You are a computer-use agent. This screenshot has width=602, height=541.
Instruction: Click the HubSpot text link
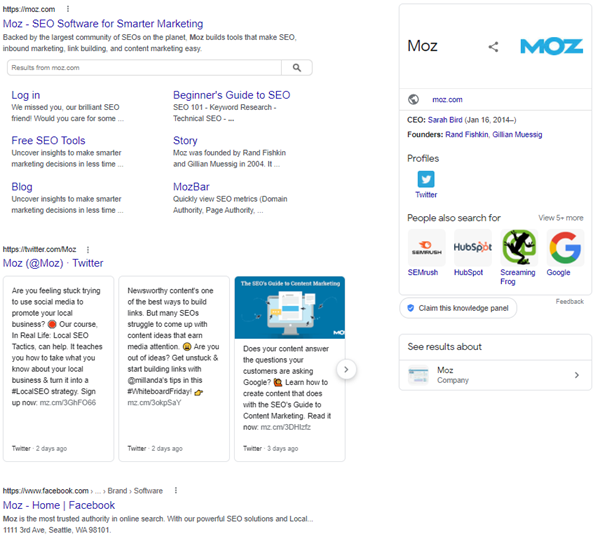coord(468,272)
